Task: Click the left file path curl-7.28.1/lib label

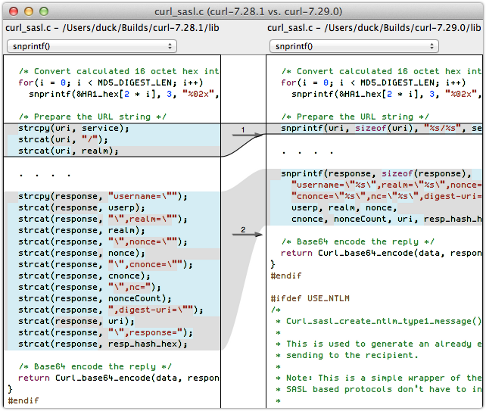Action: pyautogui.click(x=112, y=28)
